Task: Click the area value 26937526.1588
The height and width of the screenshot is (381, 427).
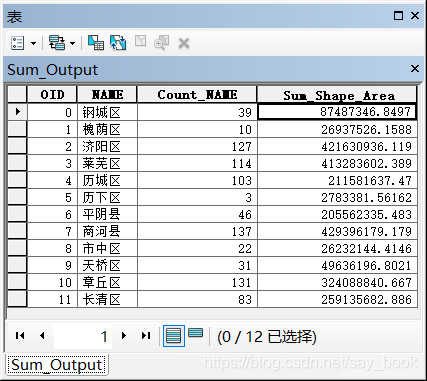Action: tap(337, 129)
